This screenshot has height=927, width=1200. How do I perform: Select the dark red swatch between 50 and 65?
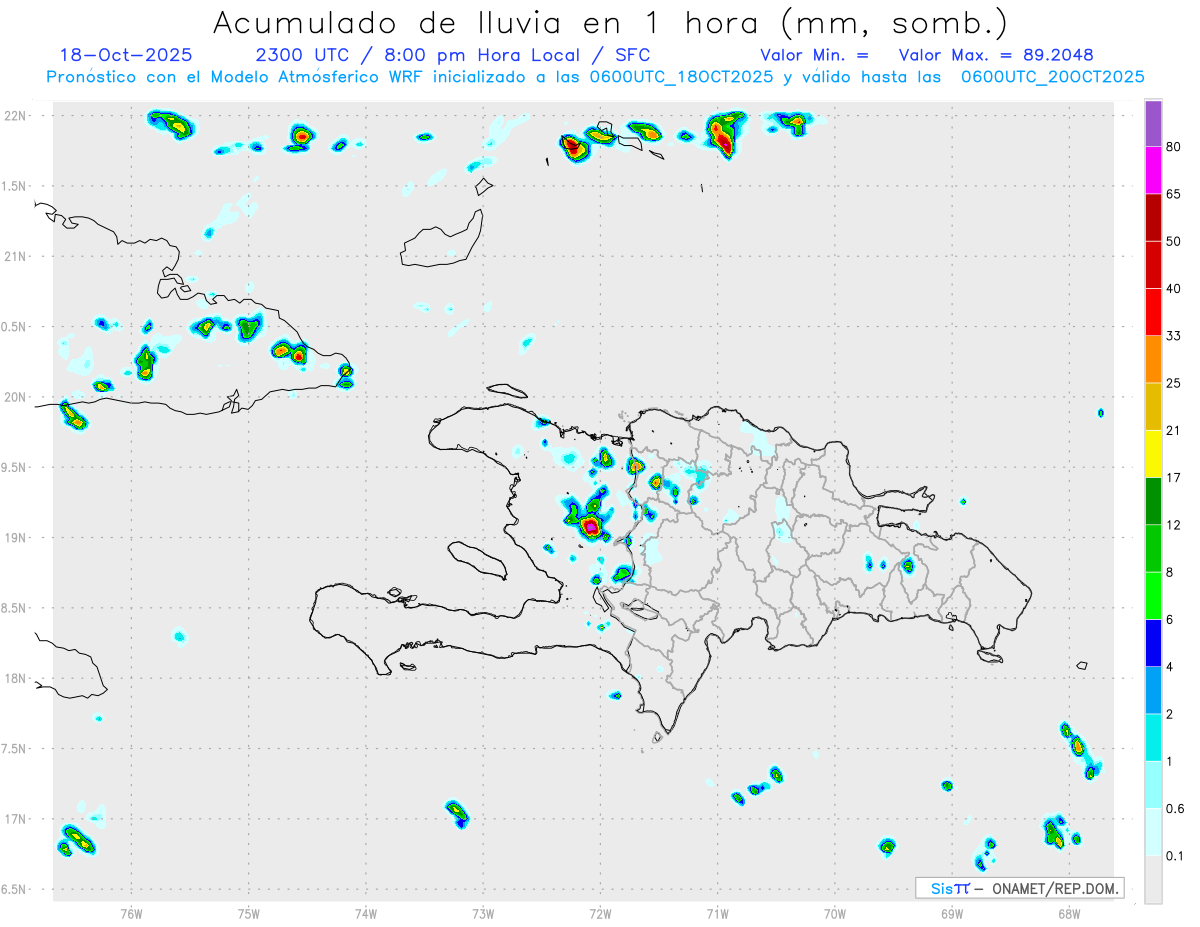pos(1153,217)
